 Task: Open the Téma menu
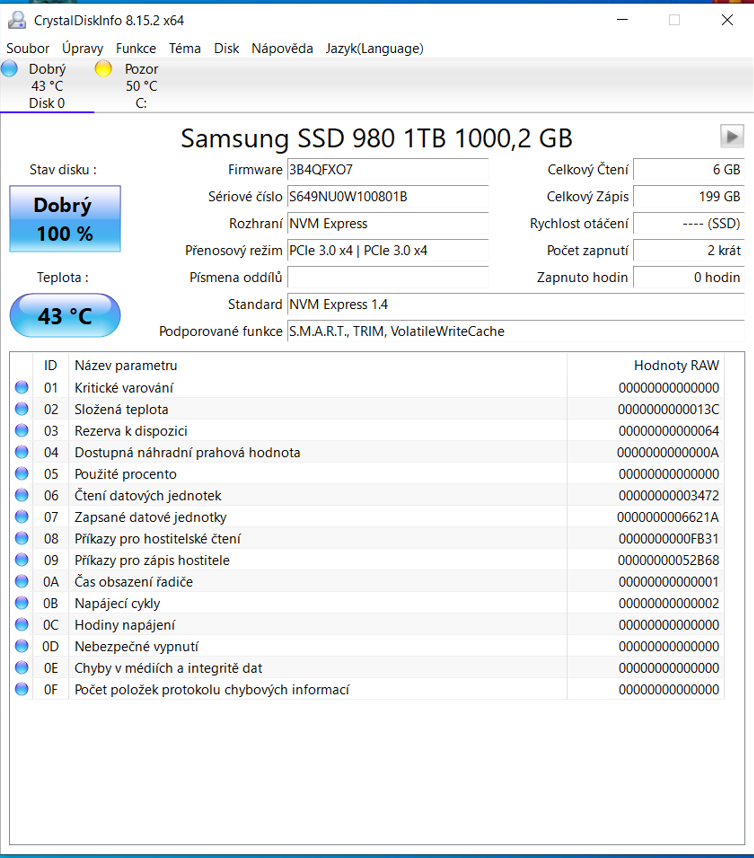(184, 48)
